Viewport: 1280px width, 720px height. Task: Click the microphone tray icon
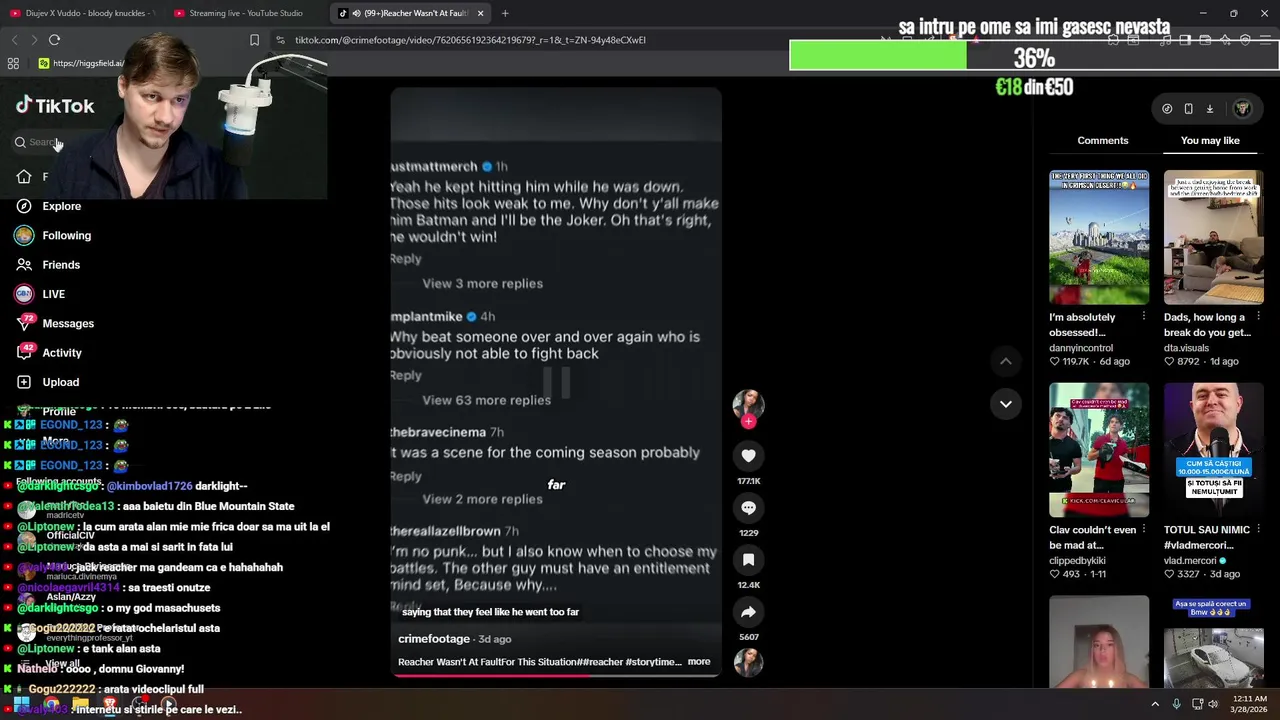click(x=1176, y=704)
